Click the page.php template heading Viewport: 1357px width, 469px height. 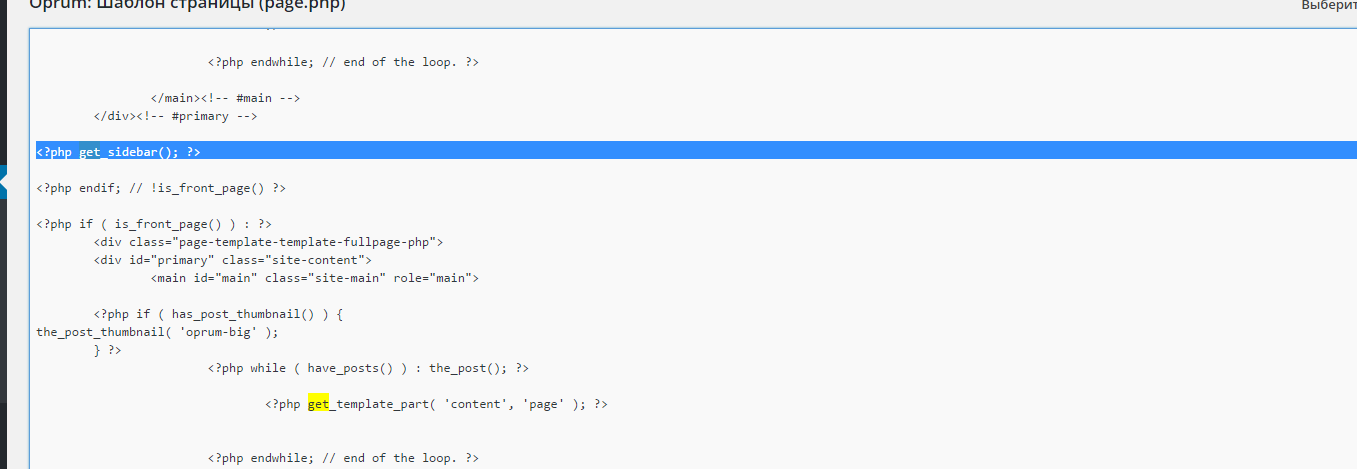pos(189,5)
